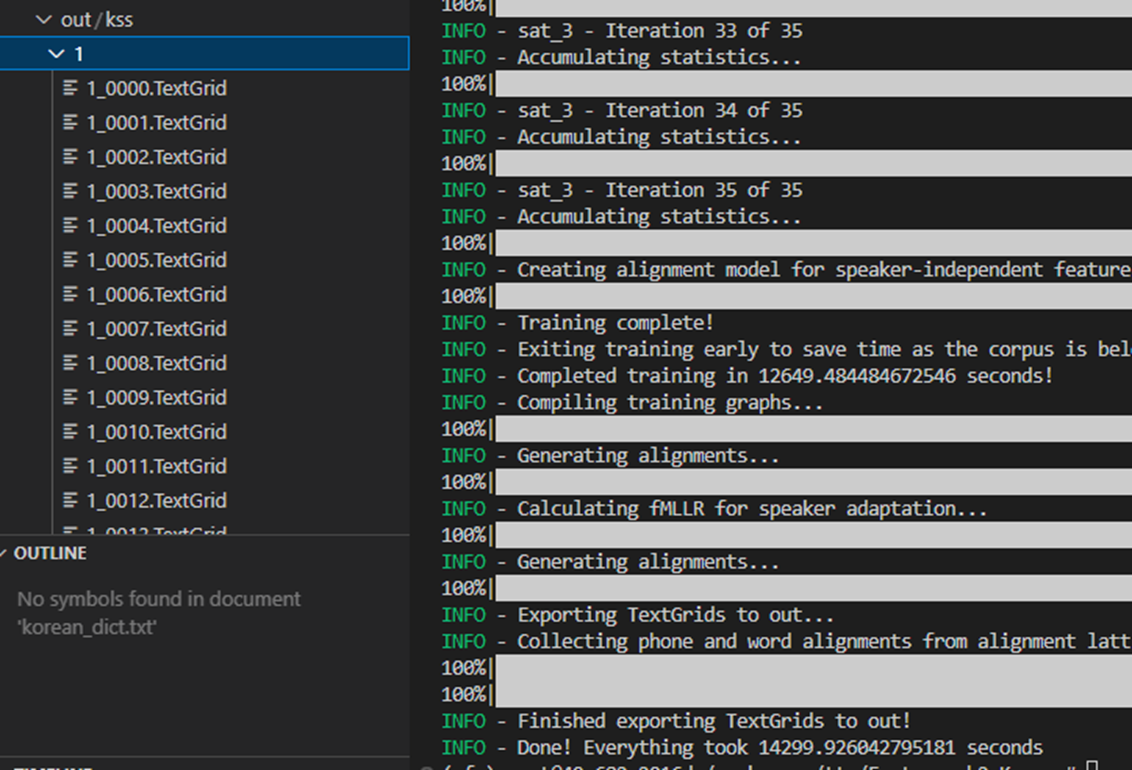
Task: Click 'Completed training in 12649.484484672546 seconds!' line
Action: point(748,376)
